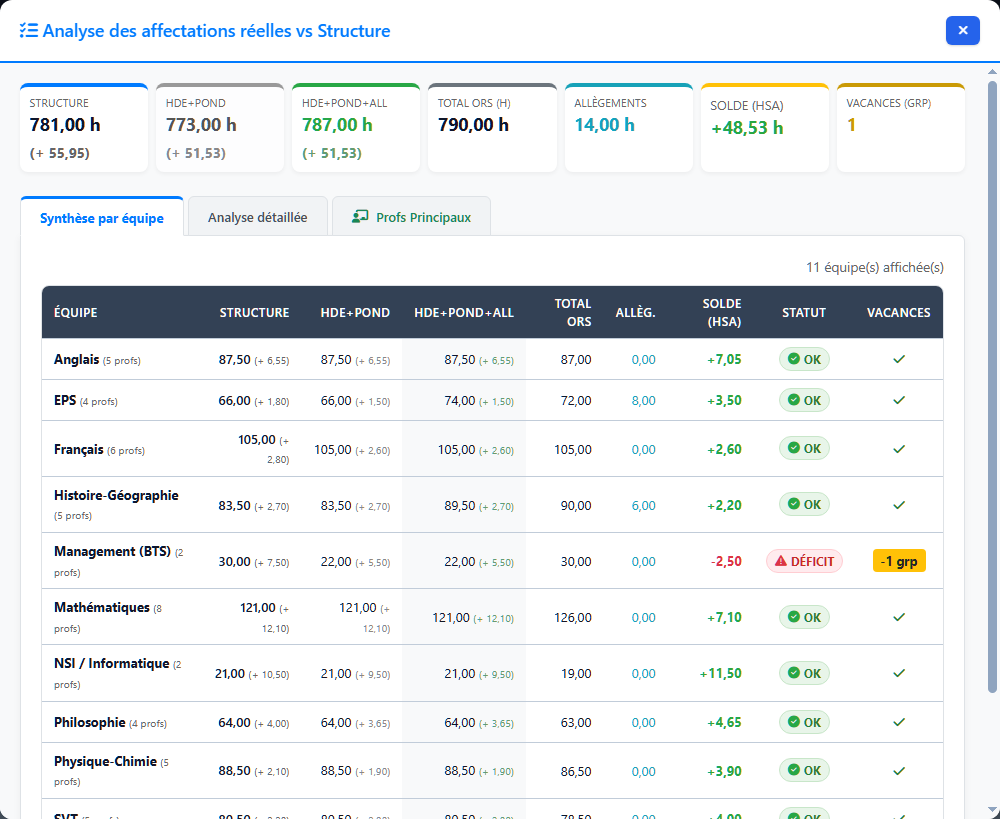The image size is (1000, 819).
Task: Click the TOTAL ORS column header
Action: pos(573,313)
